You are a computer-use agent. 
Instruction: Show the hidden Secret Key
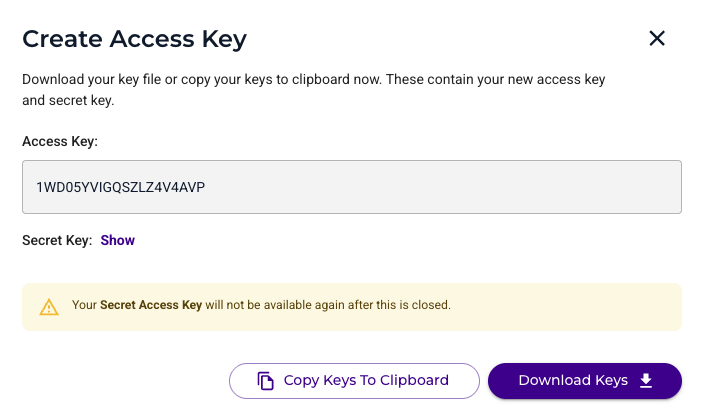[118, 240]
